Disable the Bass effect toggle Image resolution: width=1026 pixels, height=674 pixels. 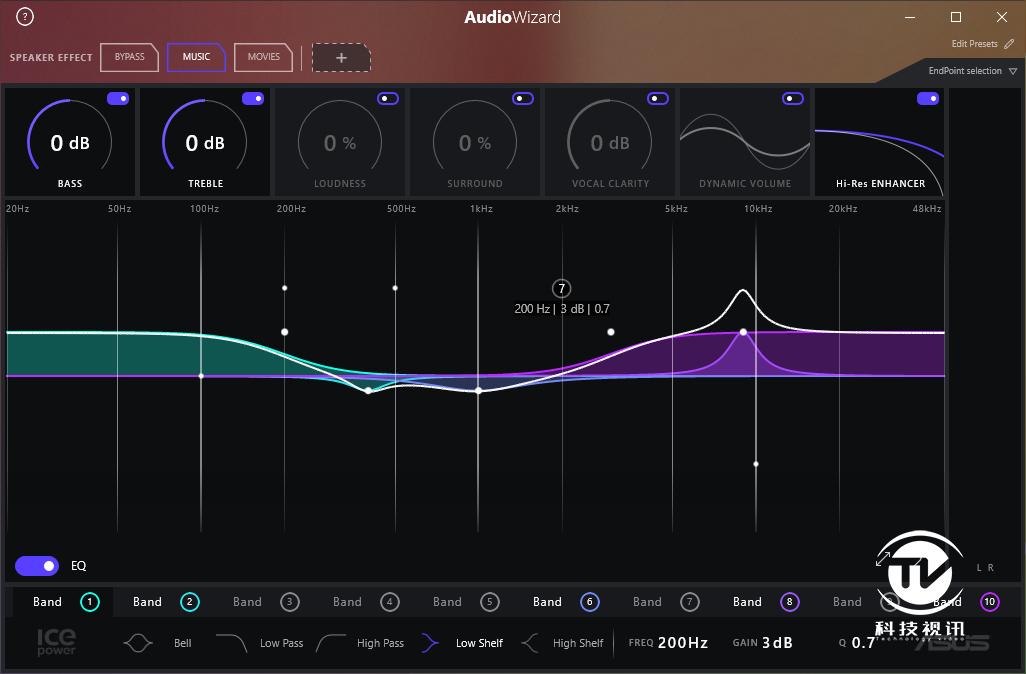click(118, 98)
